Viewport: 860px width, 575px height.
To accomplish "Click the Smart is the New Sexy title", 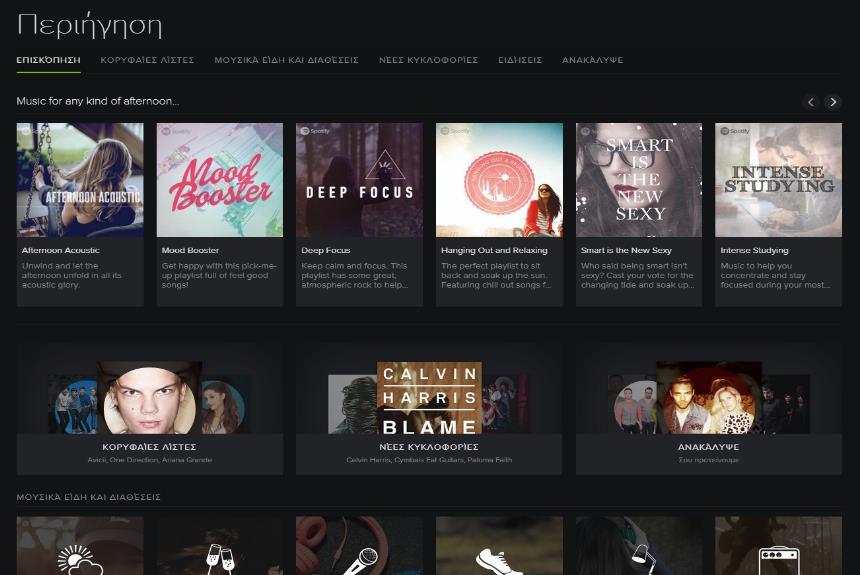I will [x=626, y=250].
